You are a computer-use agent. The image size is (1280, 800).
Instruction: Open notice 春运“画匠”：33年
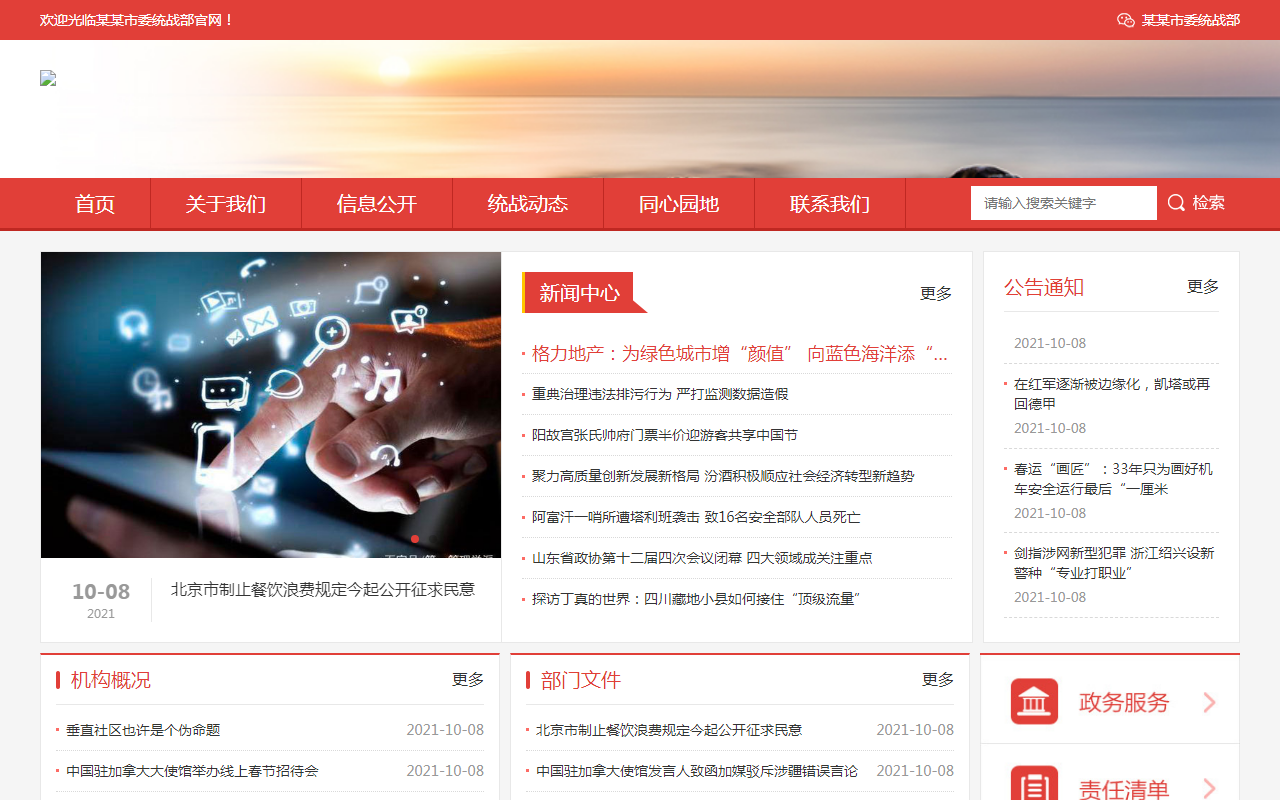[x=1113, y=479]
